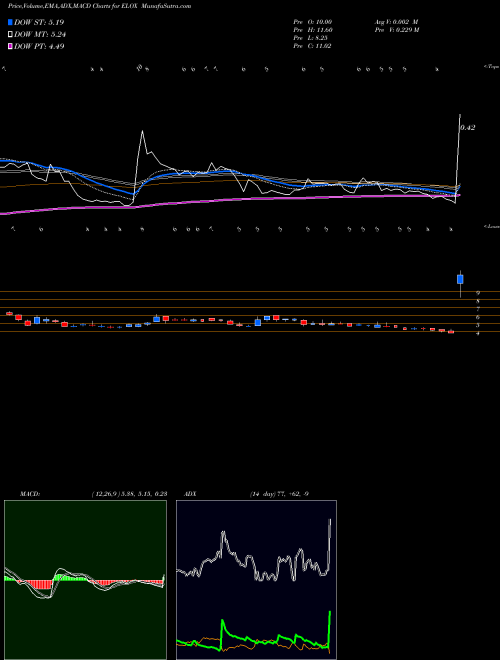
Task: Click the price axis label 9
Action: pos(478,293)
